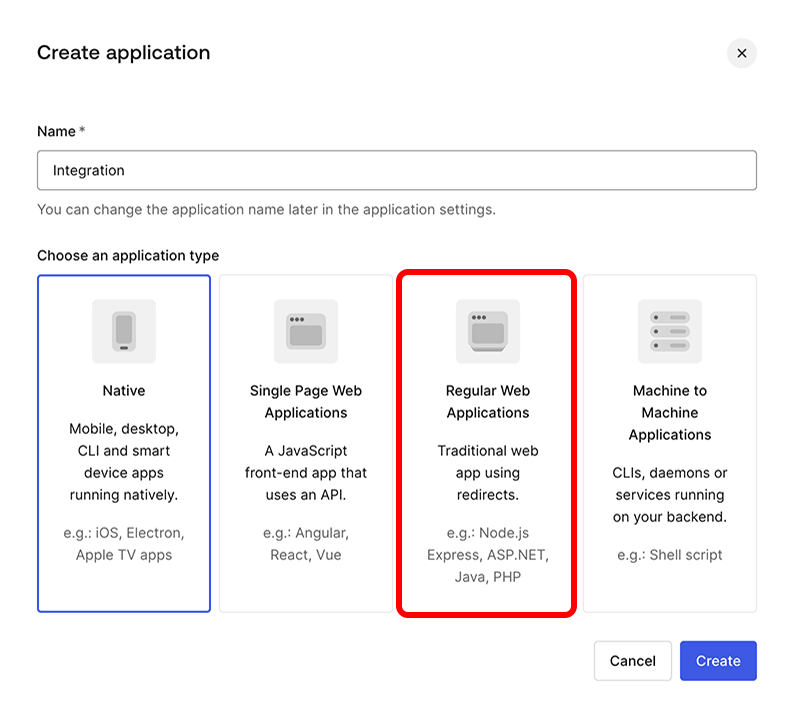Screen dimensions: 795x718
Task: Select the Single Page Web Applications browser icon
Action: coord(306,331)
